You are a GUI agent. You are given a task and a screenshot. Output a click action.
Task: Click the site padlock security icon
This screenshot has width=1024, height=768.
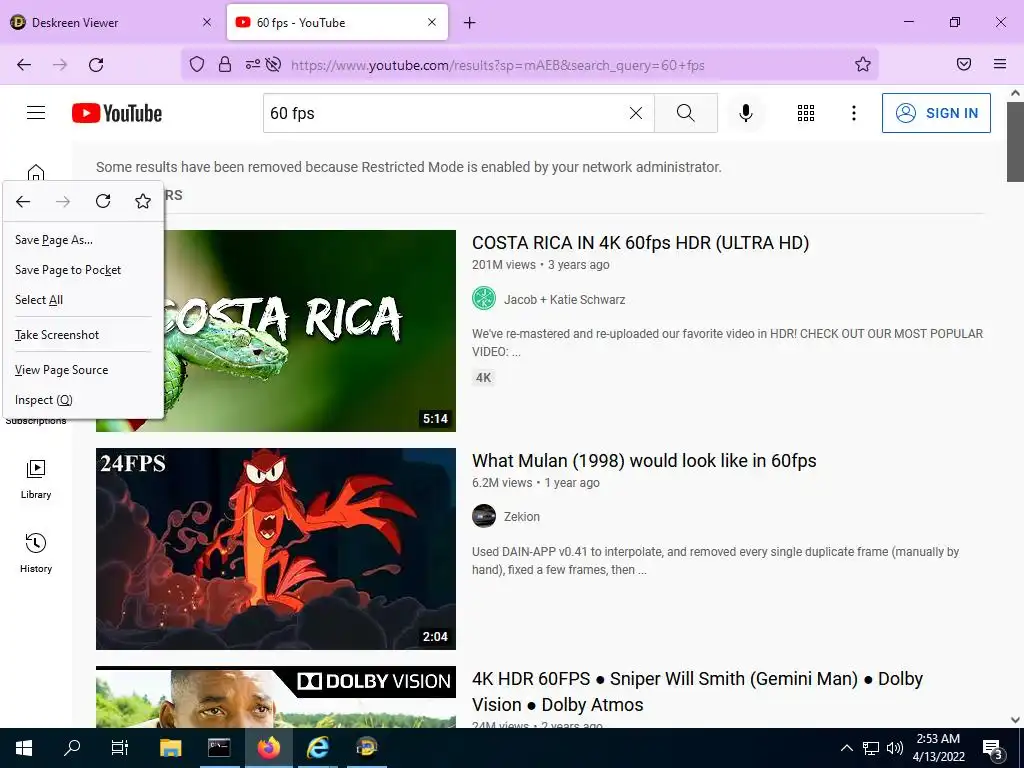click(225, 64)
